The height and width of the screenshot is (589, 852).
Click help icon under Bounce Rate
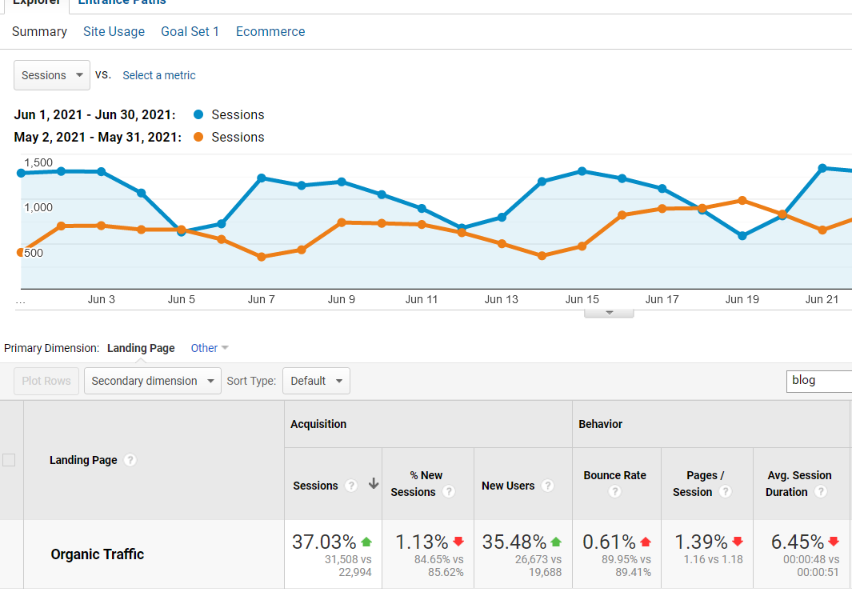tap(615, 492)
